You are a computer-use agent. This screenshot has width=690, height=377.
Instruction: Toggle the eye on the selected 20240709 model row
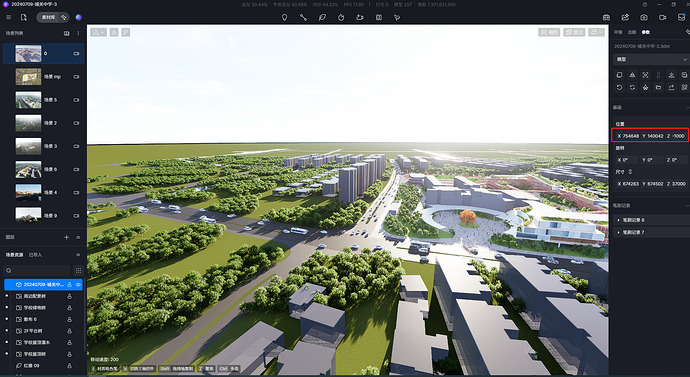(78, 285)
